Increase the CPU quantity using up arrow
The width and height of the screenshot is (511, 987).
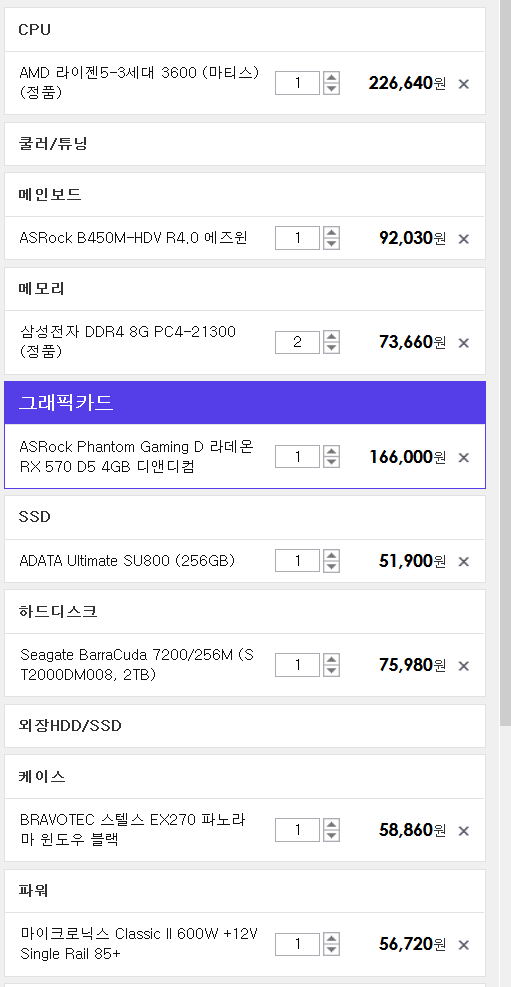pyautogui.click(x=331, y=77)
